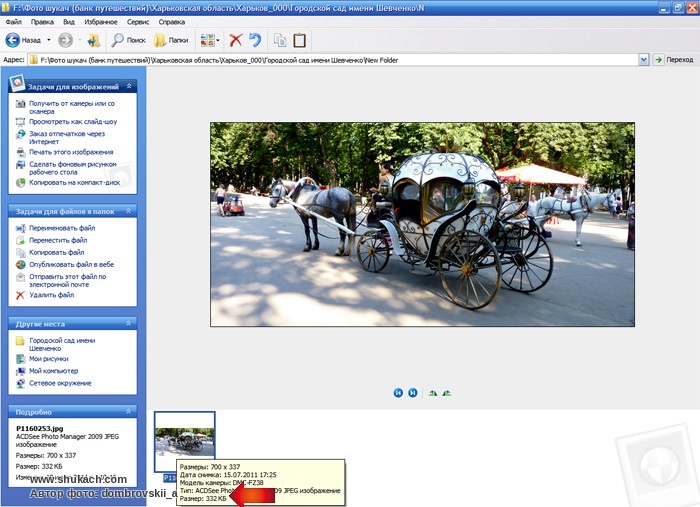The height and width of the screenshot is (507, 700).
Task: Collapse the Задачи для файлов и папок panel
Action: pos(129,211)
